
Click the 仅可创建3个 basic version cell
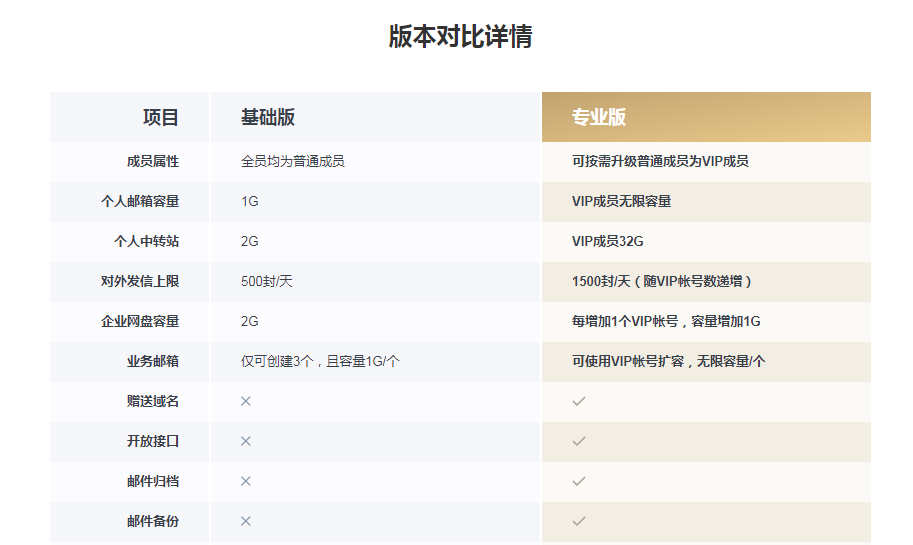point(320,361)
